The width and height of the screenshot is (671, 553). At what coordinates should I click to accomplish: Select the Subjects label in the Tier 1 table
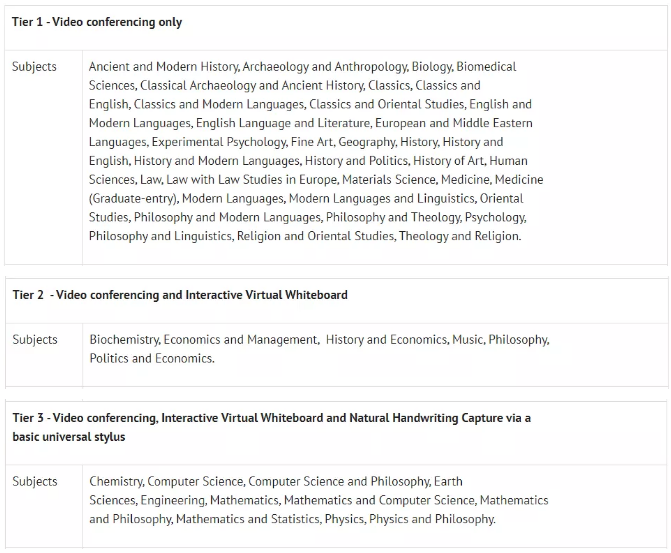pyautogui.click(x=35, y=67)
